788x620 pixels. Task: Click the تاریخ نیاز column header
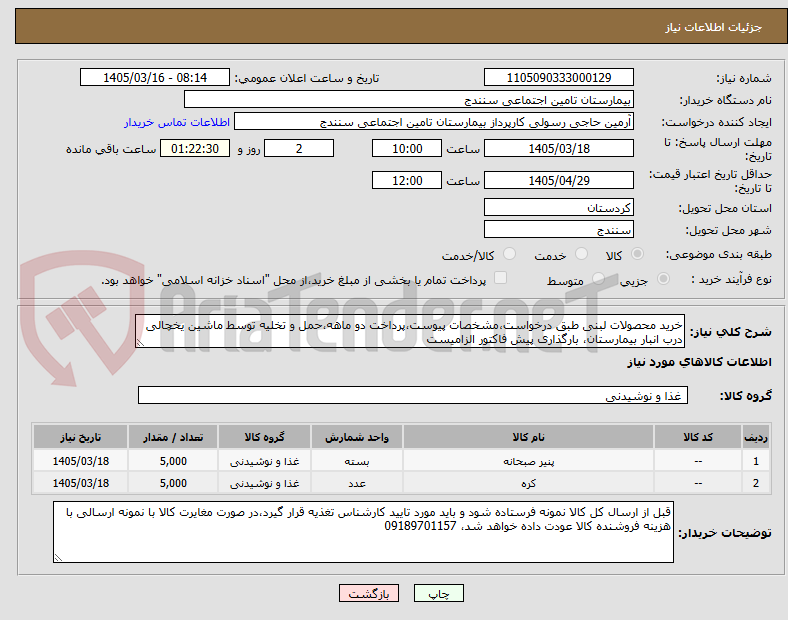[80, 437]
